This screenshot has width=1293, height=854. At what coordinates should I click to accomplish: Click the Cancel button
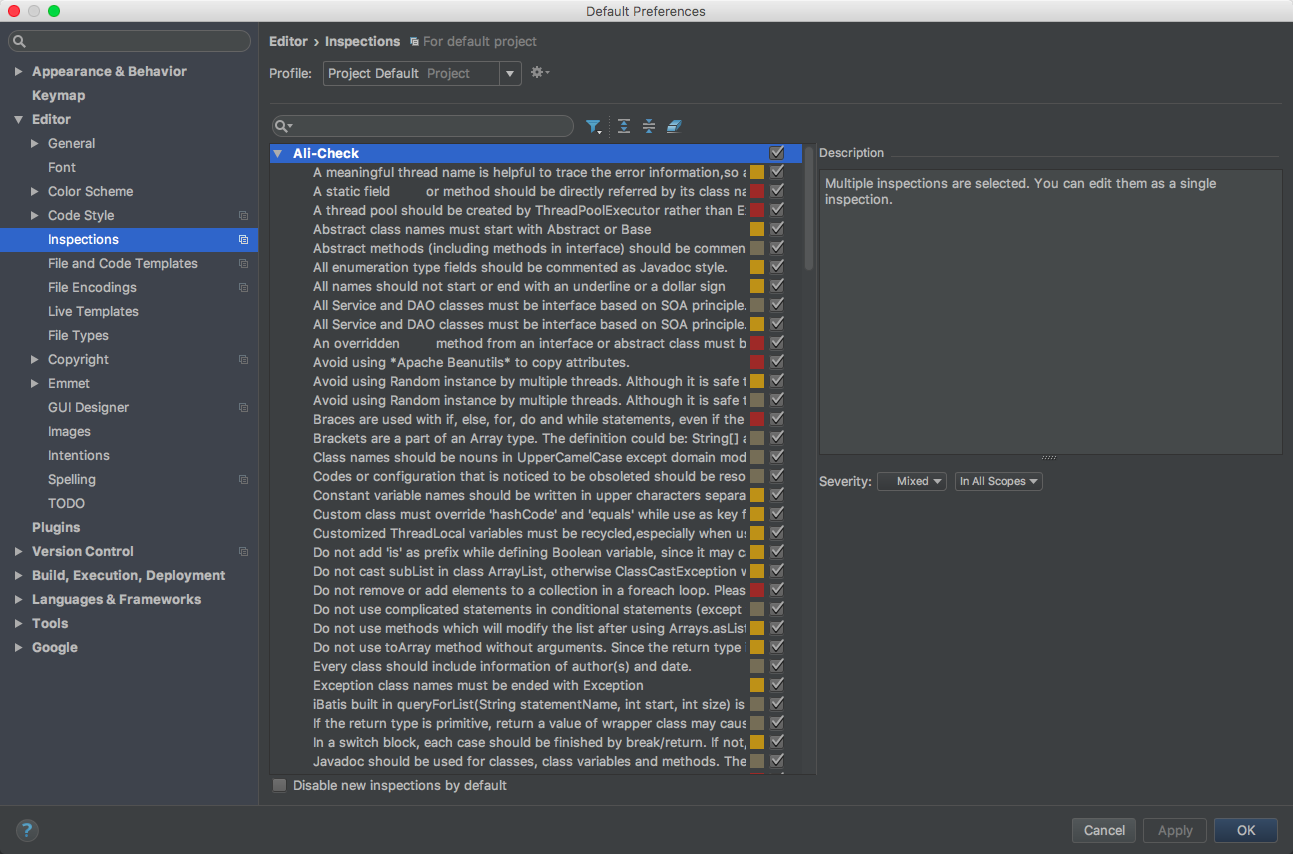[1104, 830]
